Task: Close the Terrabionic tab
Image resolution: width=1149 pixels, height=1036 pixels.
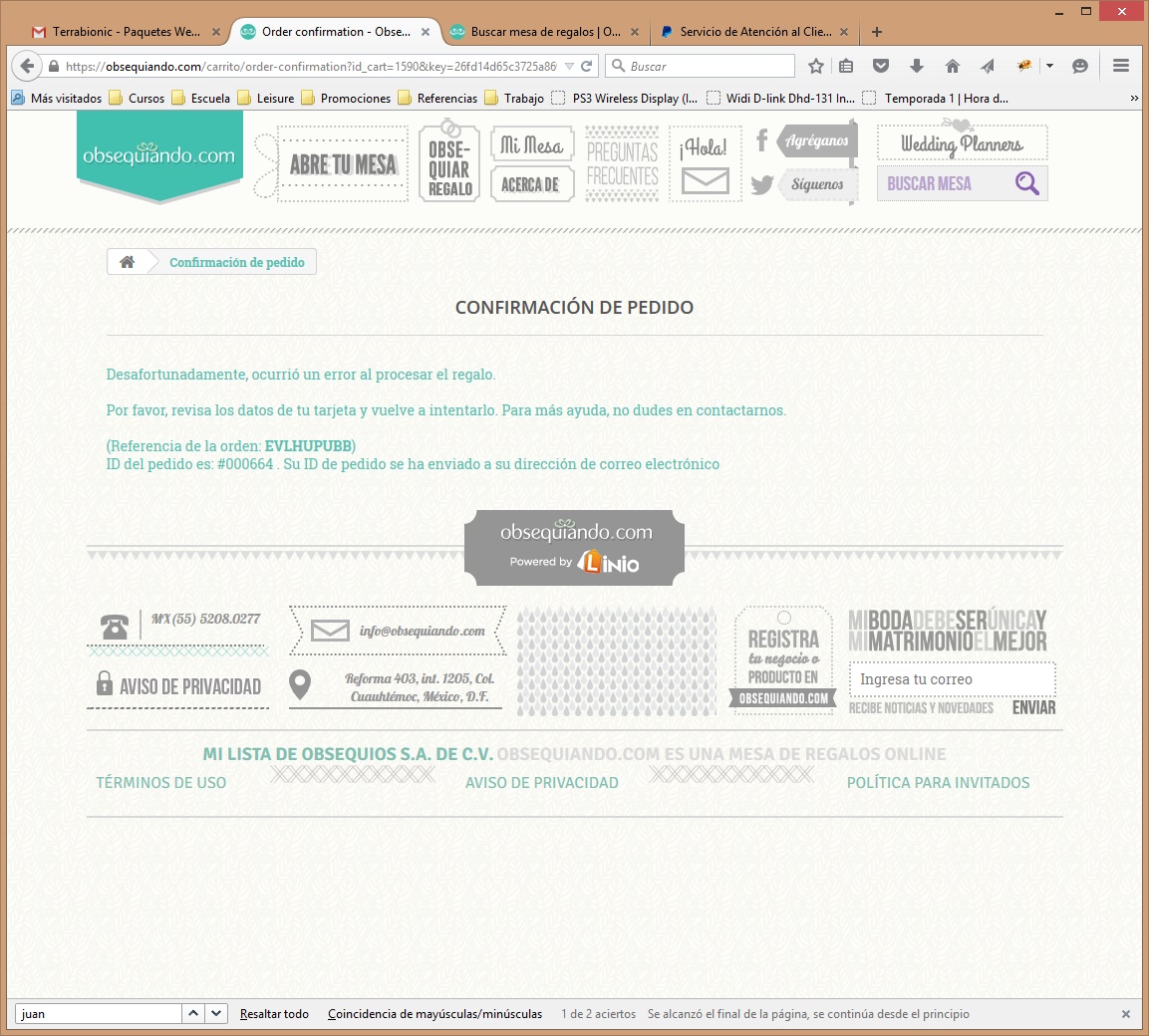Action: (x=215, y=32)
